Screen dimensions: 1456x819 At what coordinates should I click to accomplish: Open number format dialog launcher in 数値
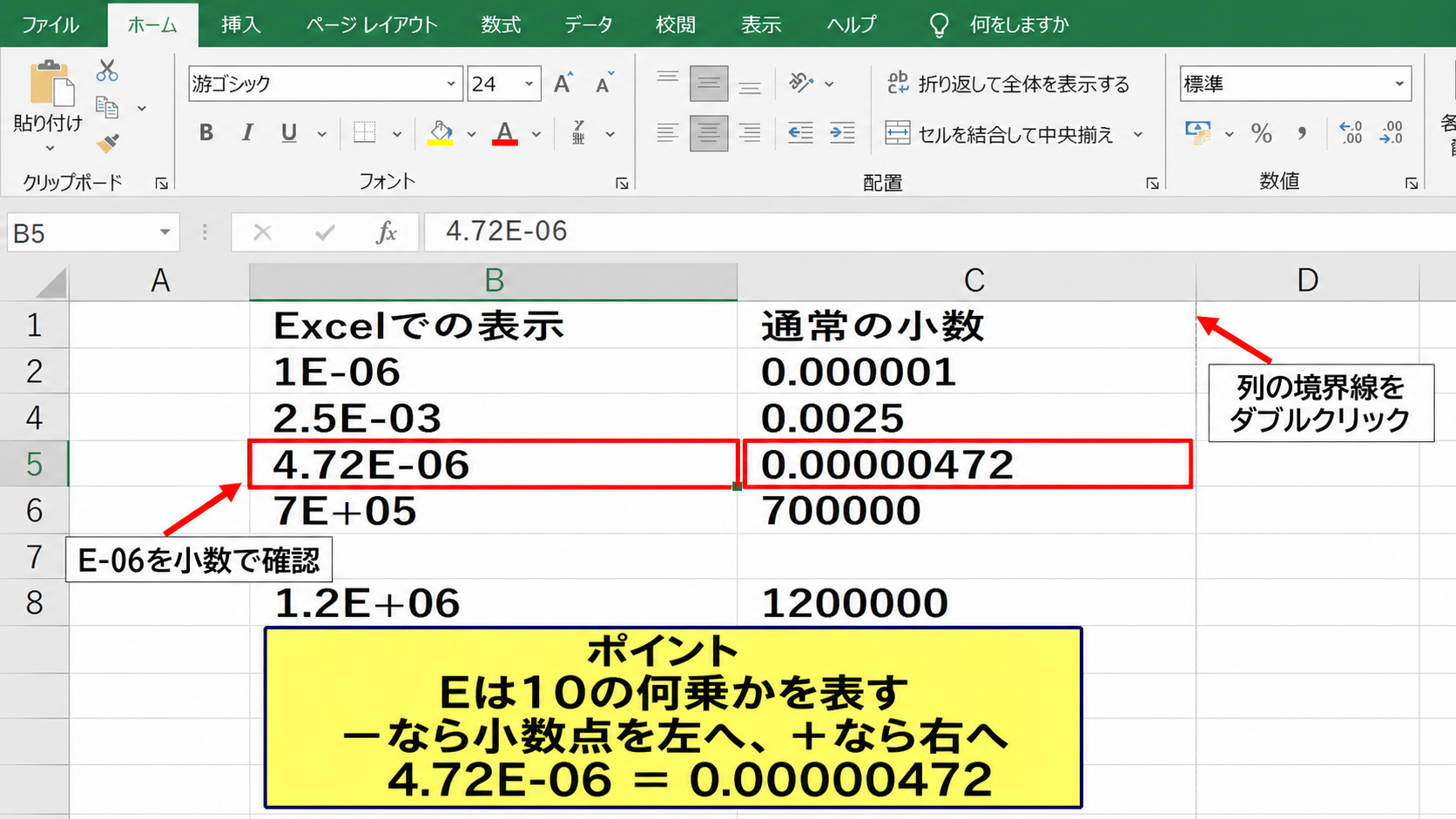pos(1411,183)
